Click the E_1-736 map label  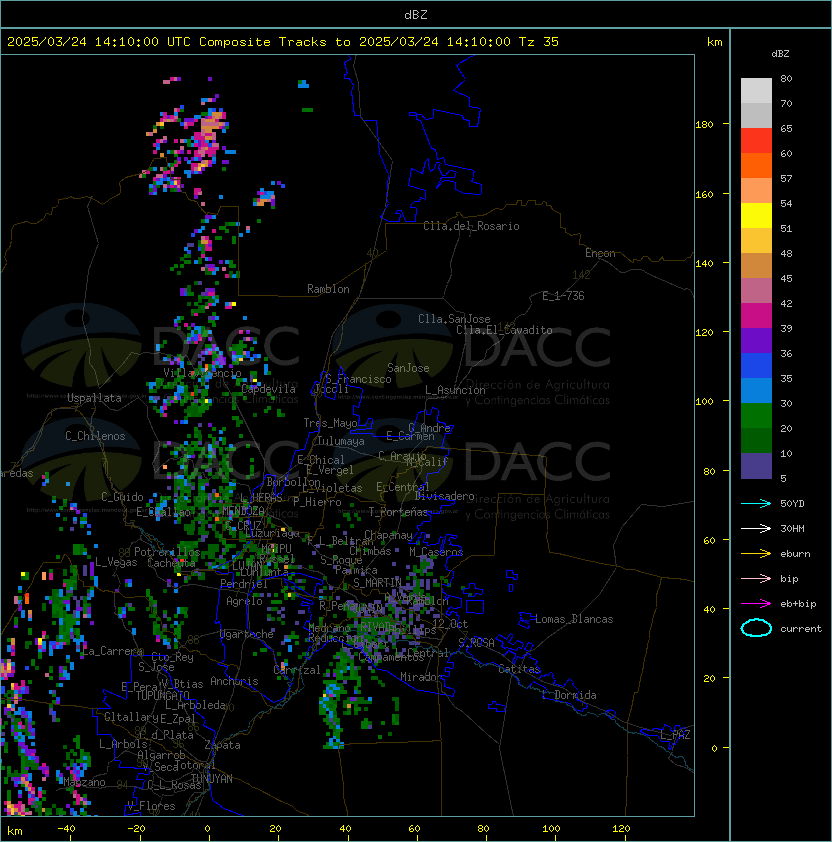[x=563, y=296]
